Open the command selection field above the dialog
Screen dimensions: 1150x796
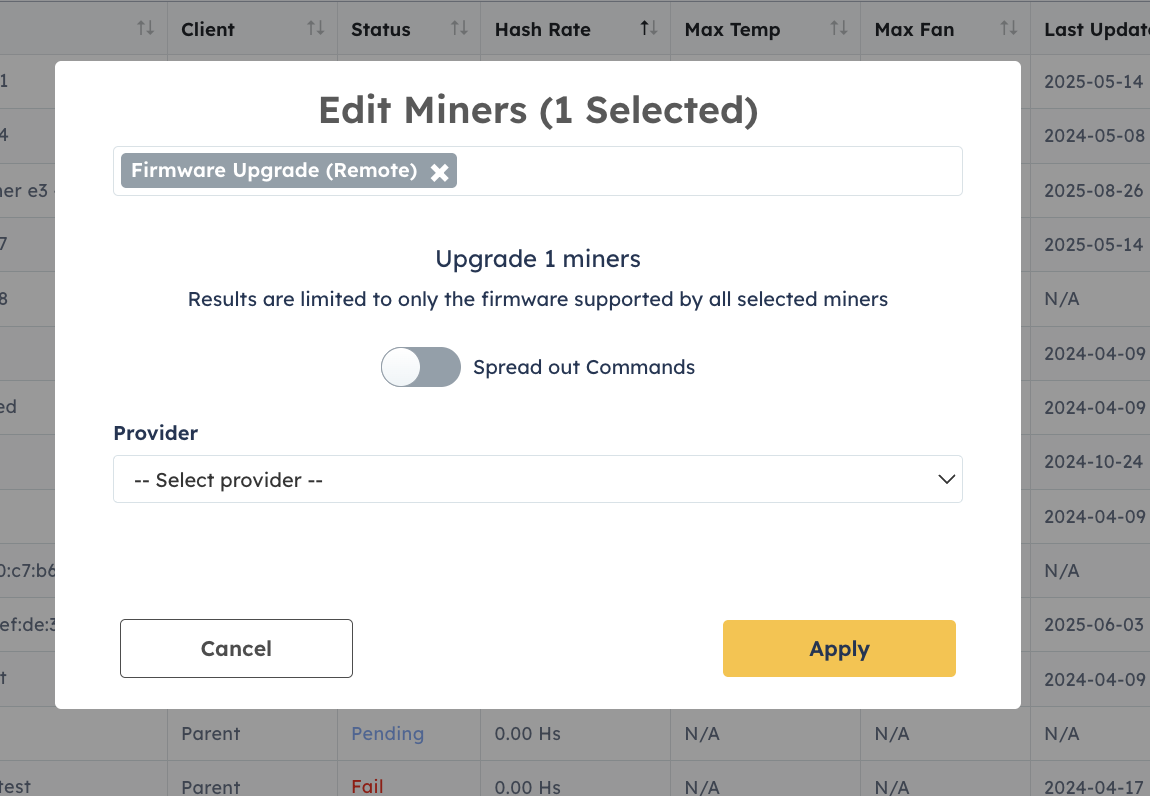700,171
